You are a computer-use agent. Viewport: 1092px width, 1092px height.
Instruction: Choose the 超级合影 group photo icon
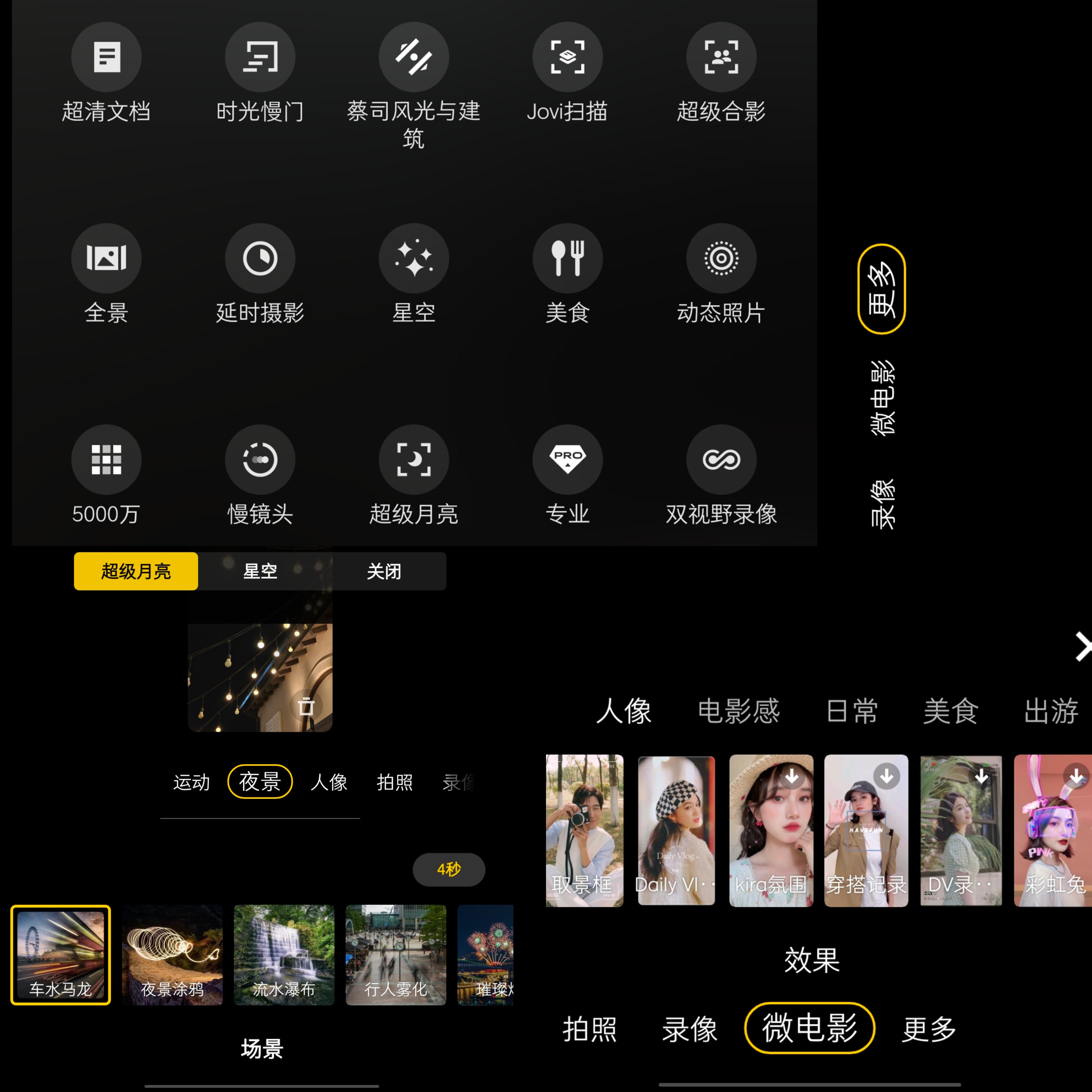pos(721,57)
